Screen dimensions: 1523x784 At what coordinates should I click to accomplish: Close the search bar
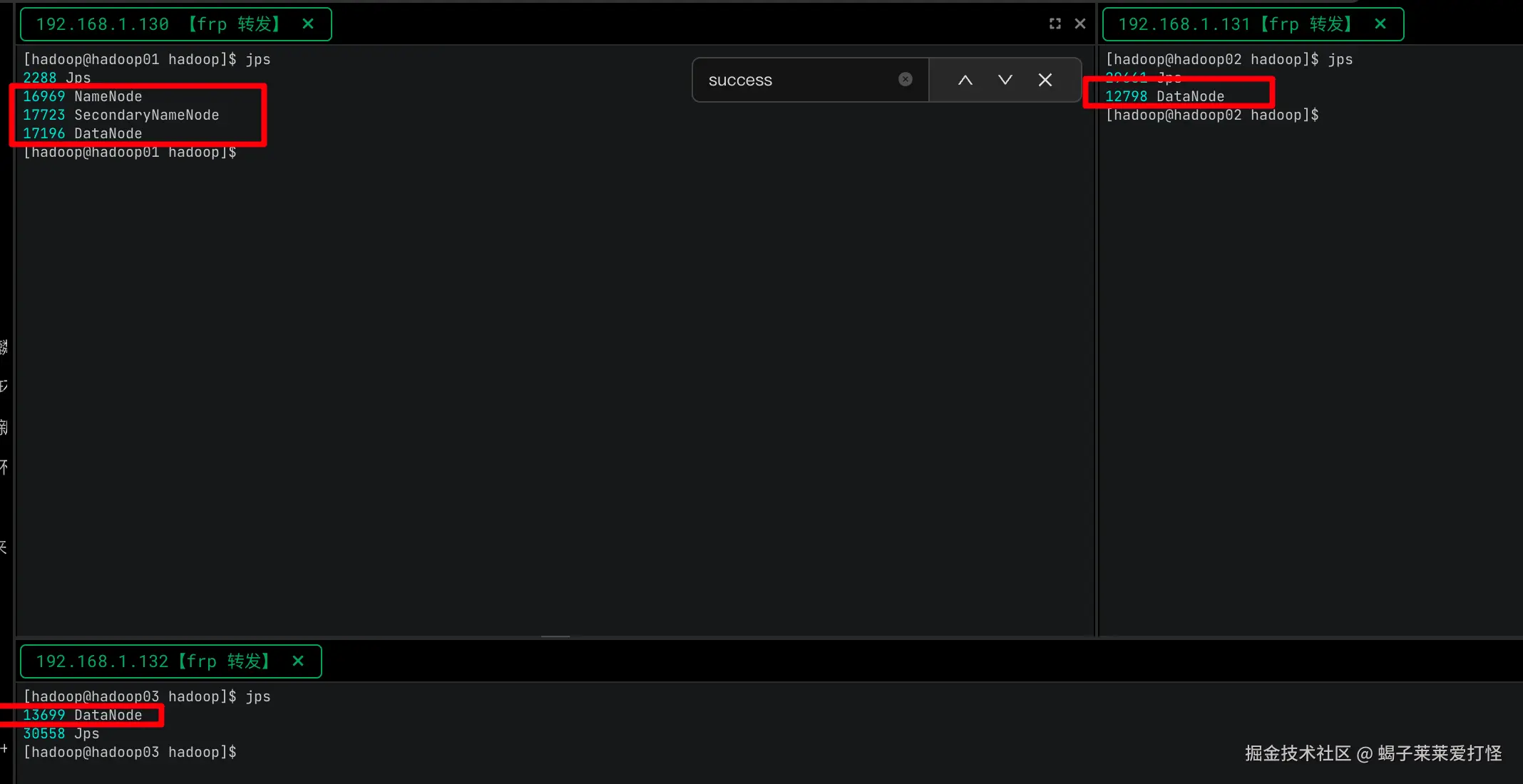pos(1045,80)
